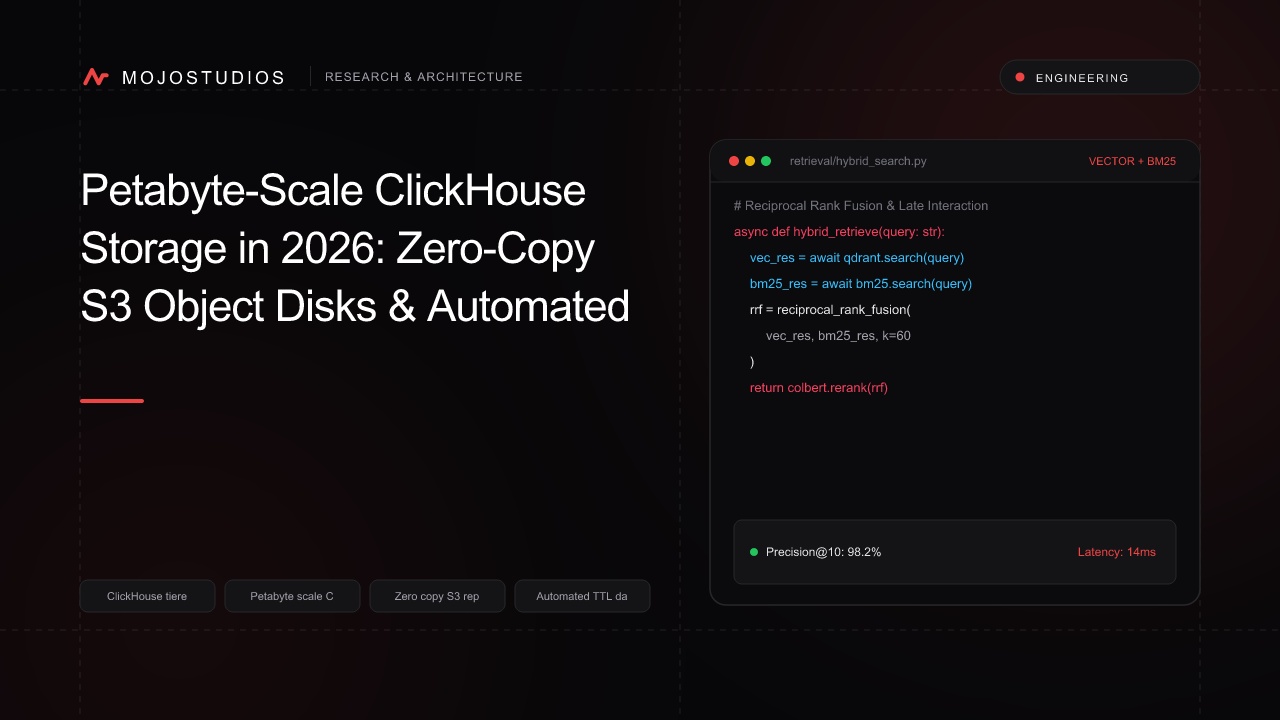Screen dimensions: 1280x720
Task: Choose the Zero copy S3 rep tag
Action: click(x=437, y=596)
